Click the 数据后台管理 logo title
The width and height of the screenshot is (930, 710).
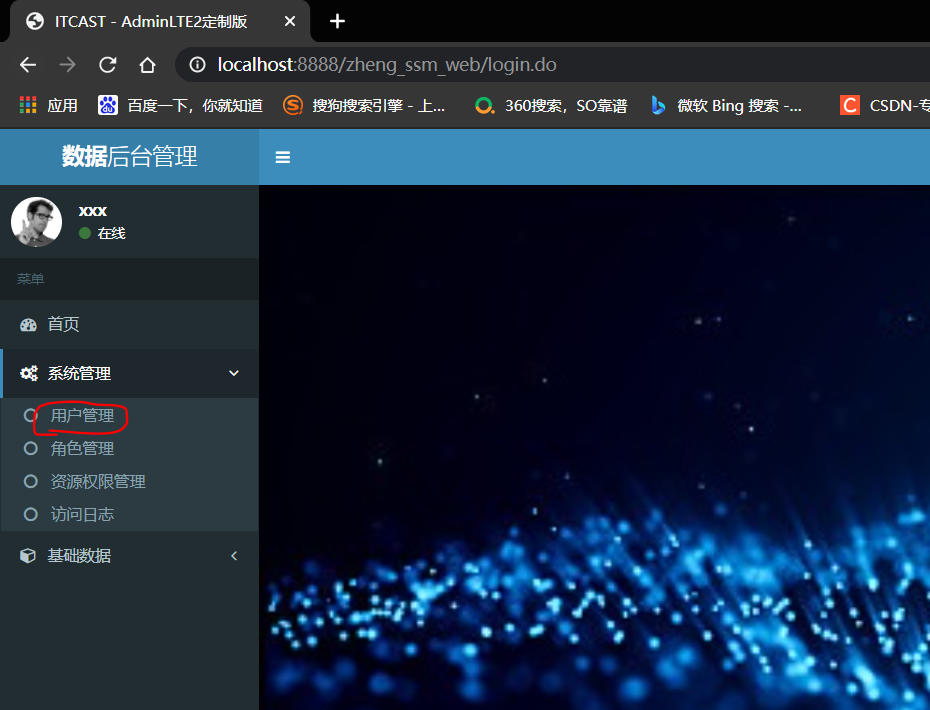(129, 157)
